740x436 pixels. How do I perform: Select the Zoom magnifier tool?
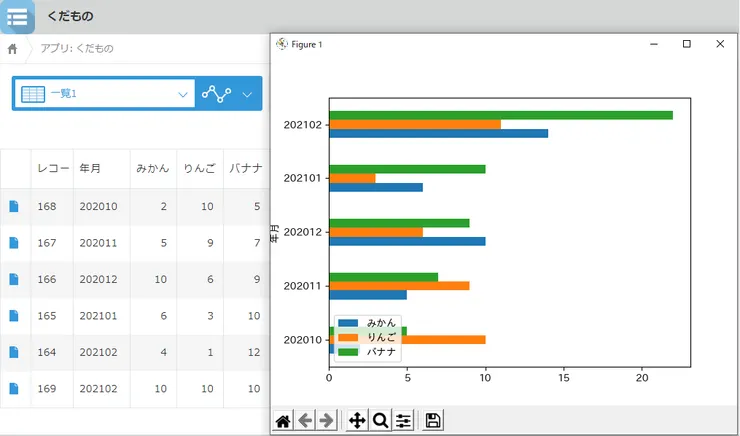point(380,421)
